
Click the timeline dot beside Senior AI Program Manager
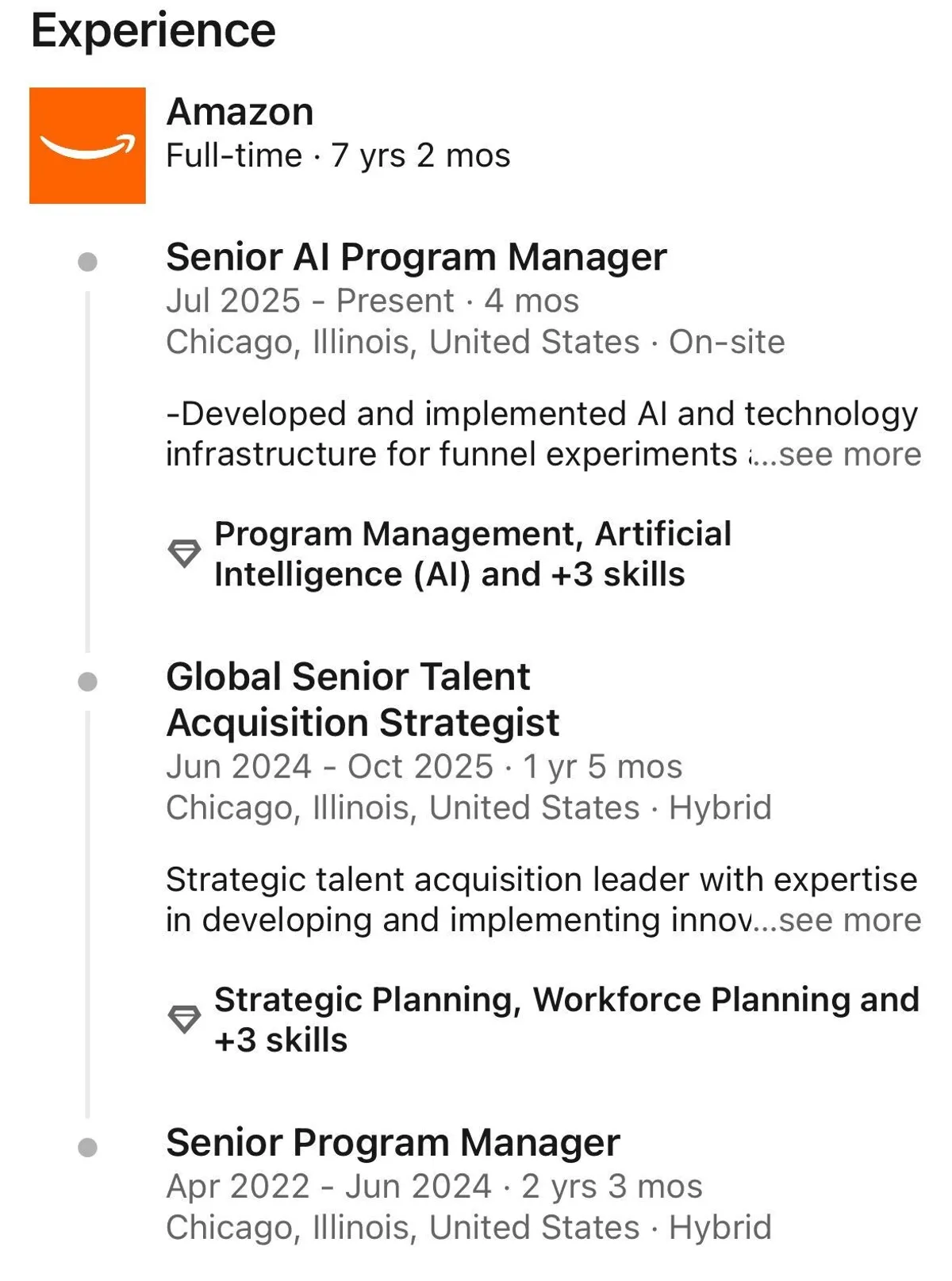(x=88, y=262)
